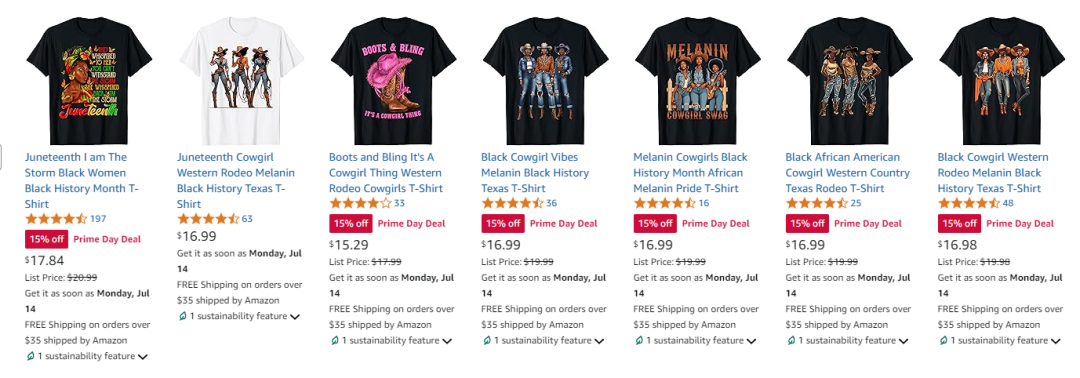
Task: Open Black African American Cowgirl title link
Action: (847, 173)
